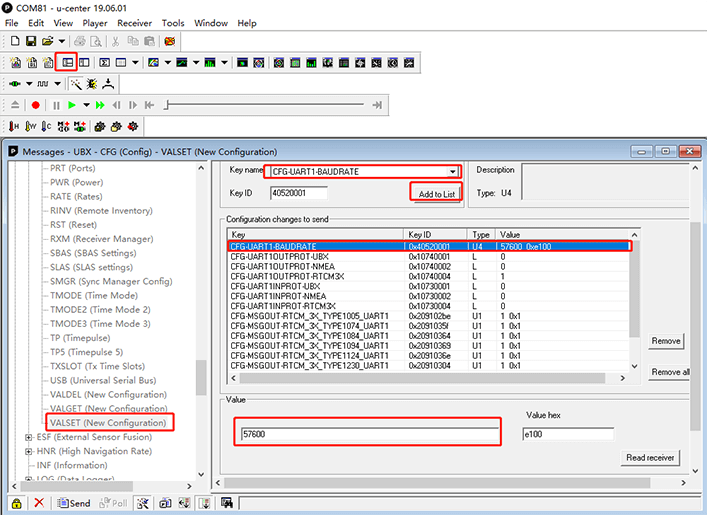Open the histogram view icon
The image size is (707, 515).
(210, 62)
